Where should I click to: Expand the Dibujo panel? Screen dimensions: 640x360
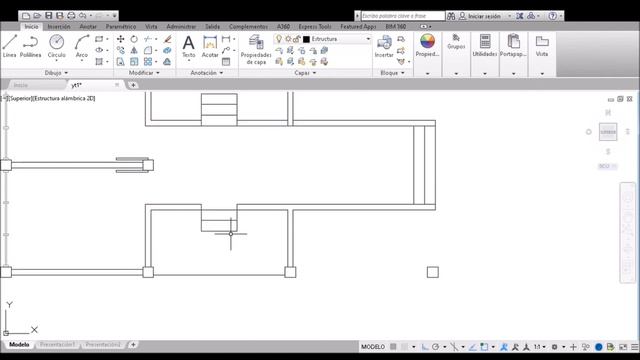56,73
